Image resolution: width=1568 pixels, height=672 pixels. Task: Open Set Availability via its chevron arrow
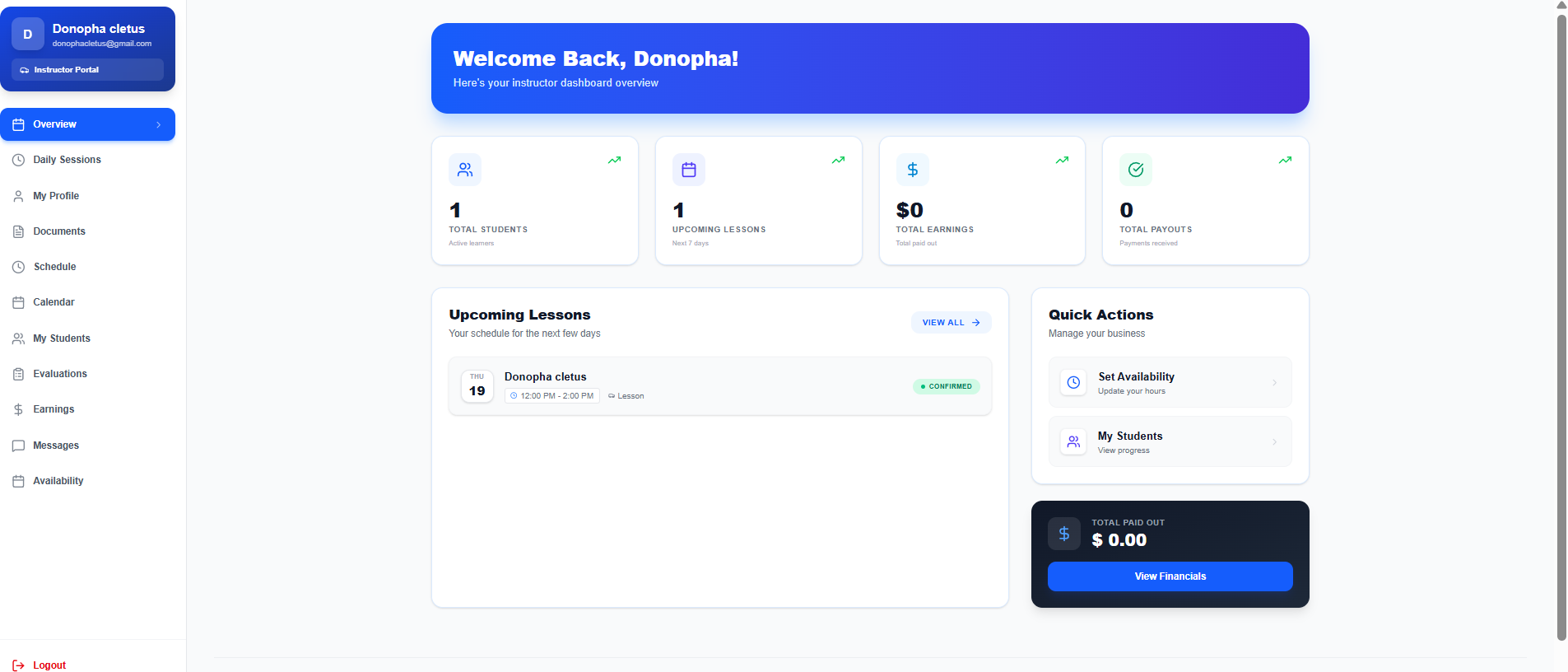(1274, 382)
